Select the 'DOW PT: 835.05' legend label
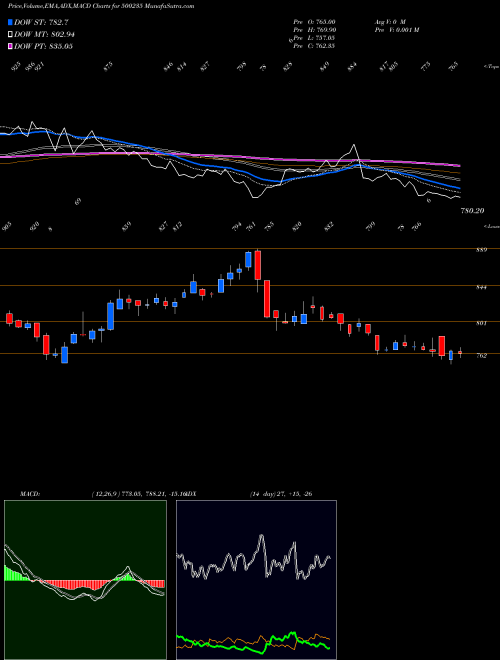500x660 pixels. click(44, 46)
